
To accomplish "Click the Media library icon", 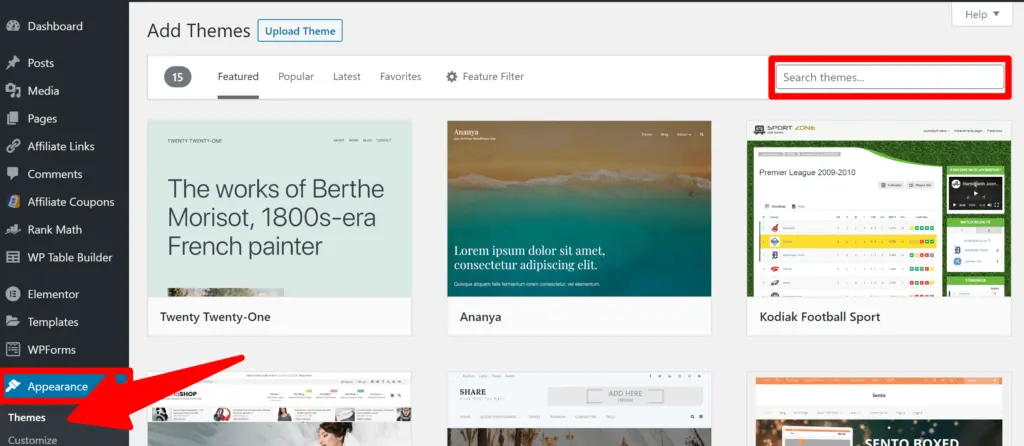I will tap(12, 91).
